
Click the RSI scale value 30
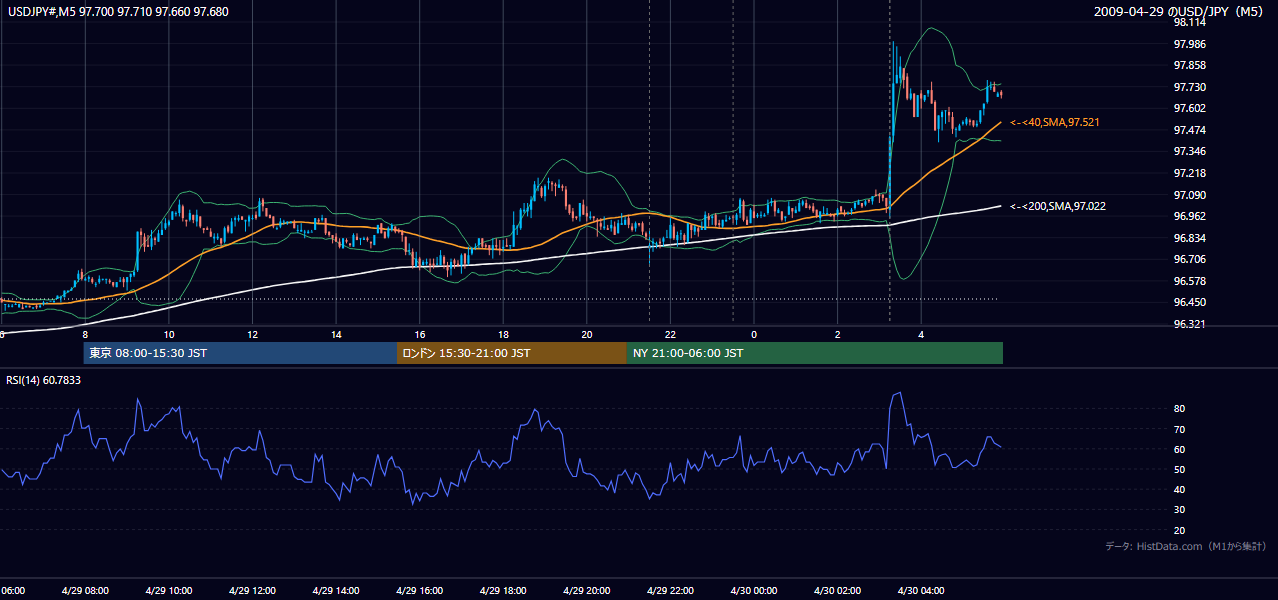click(x=1179, y=510)
